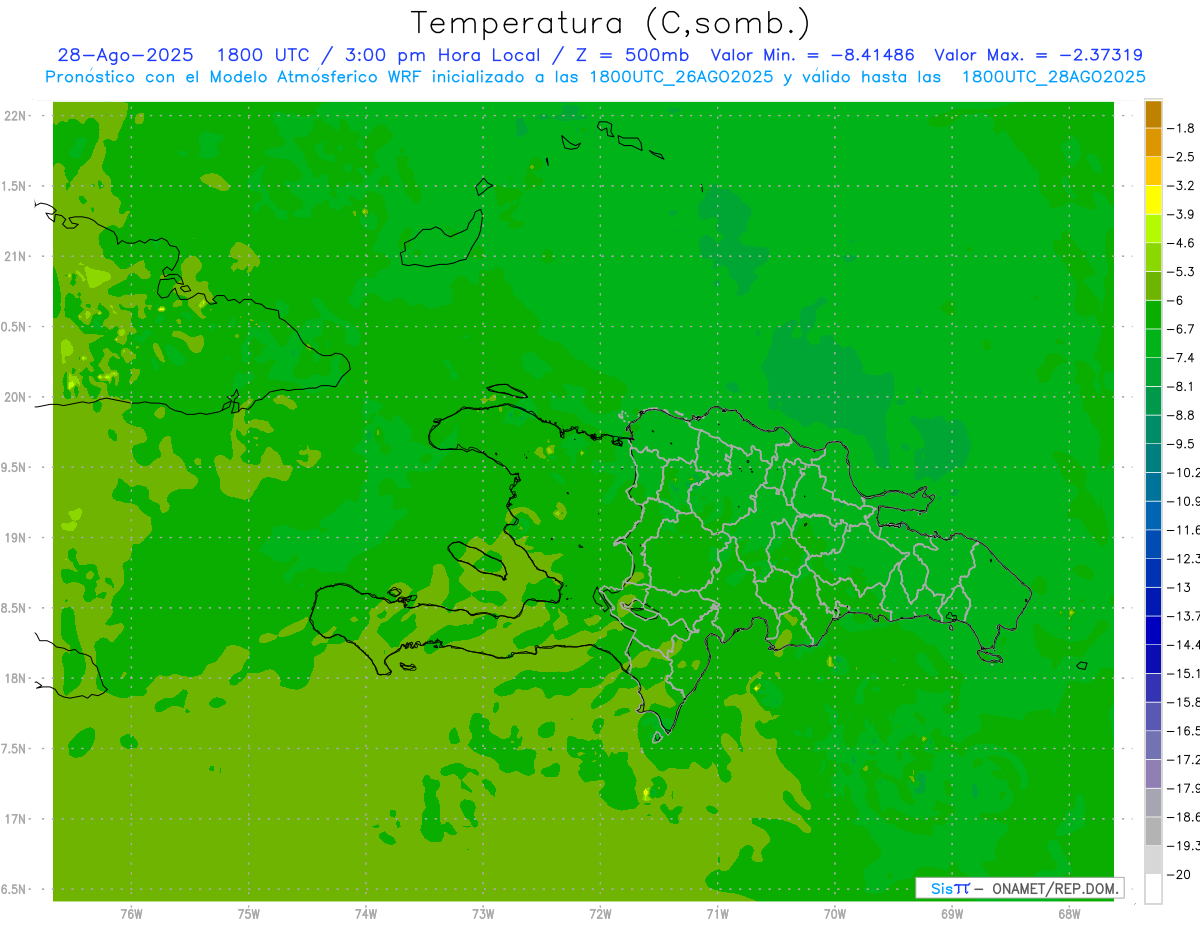Click the '71W' longitude label
The image size is (1200, 927).
(x=718, y=914)
